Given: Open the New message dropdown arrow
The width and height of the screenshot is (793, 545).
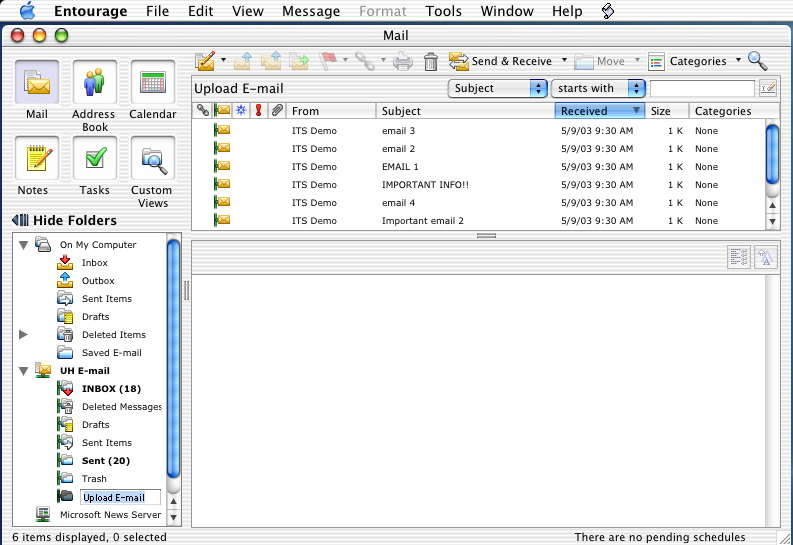Looking at the screenshot, I should 223,61.
